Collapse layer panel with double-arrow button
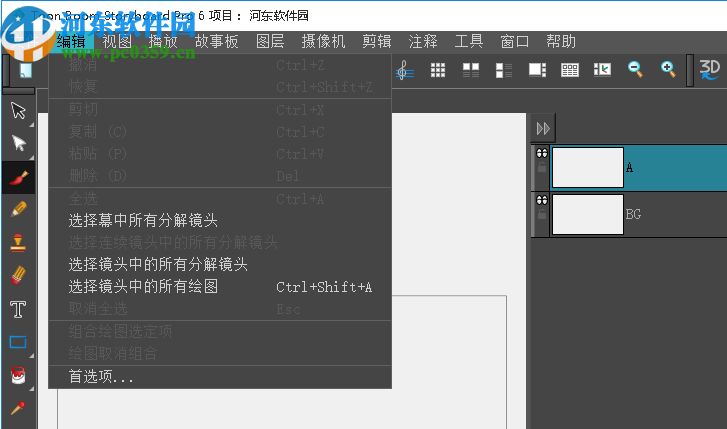The width and height of the screenshot is (727, 429). (543, 128)
